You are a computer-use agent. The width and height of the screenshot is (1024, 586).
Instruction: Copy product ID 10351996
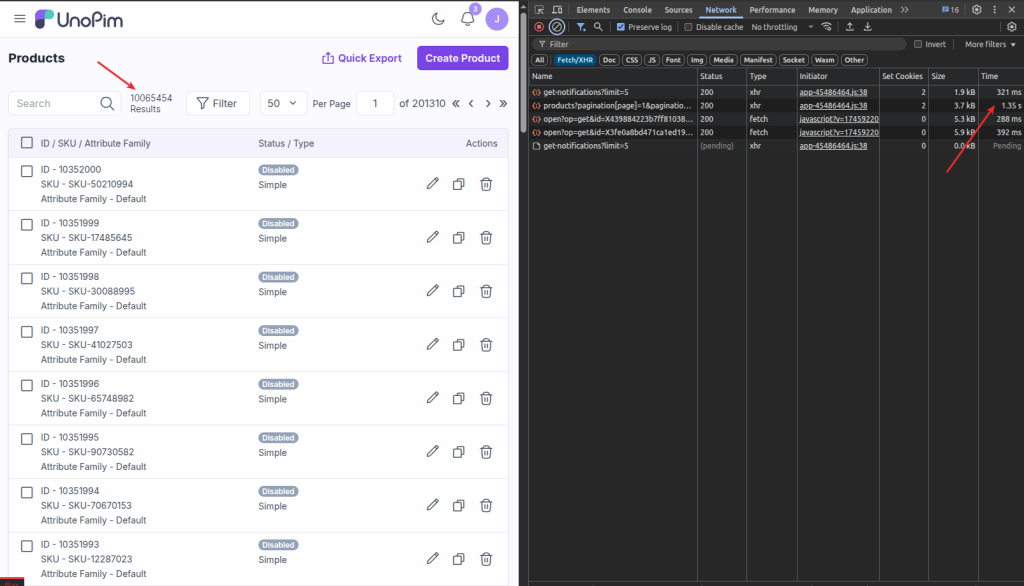click(458, 399)
